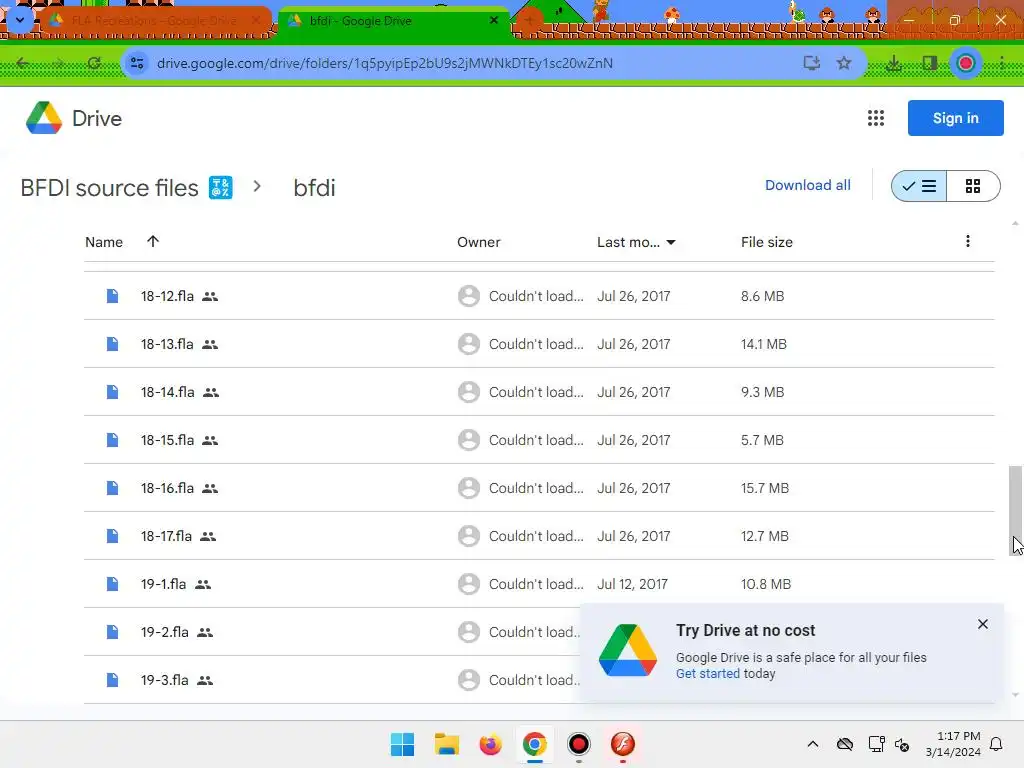Open Chrome's three-dot menu
The height and width of the screenshot is (768, 1024).
1002,63
